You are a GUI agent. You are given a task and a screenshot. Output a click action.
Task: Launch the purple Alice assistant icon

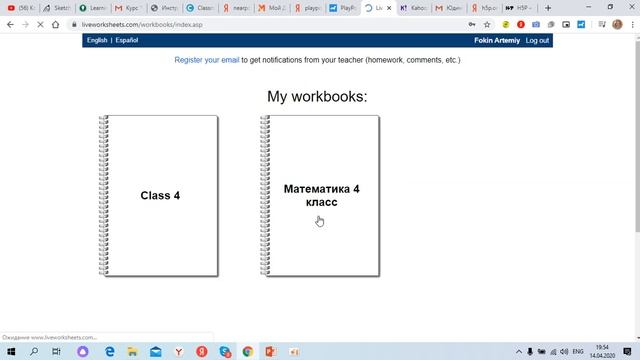click(x=83, y=351)
